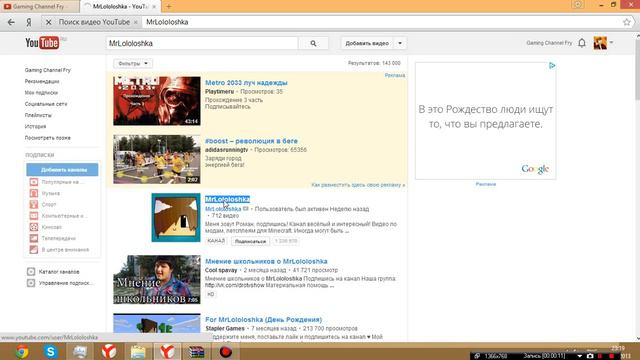Open the Gaming Channel Fry header link
Viewport: 640px width, 360px height.
[549, 43]
